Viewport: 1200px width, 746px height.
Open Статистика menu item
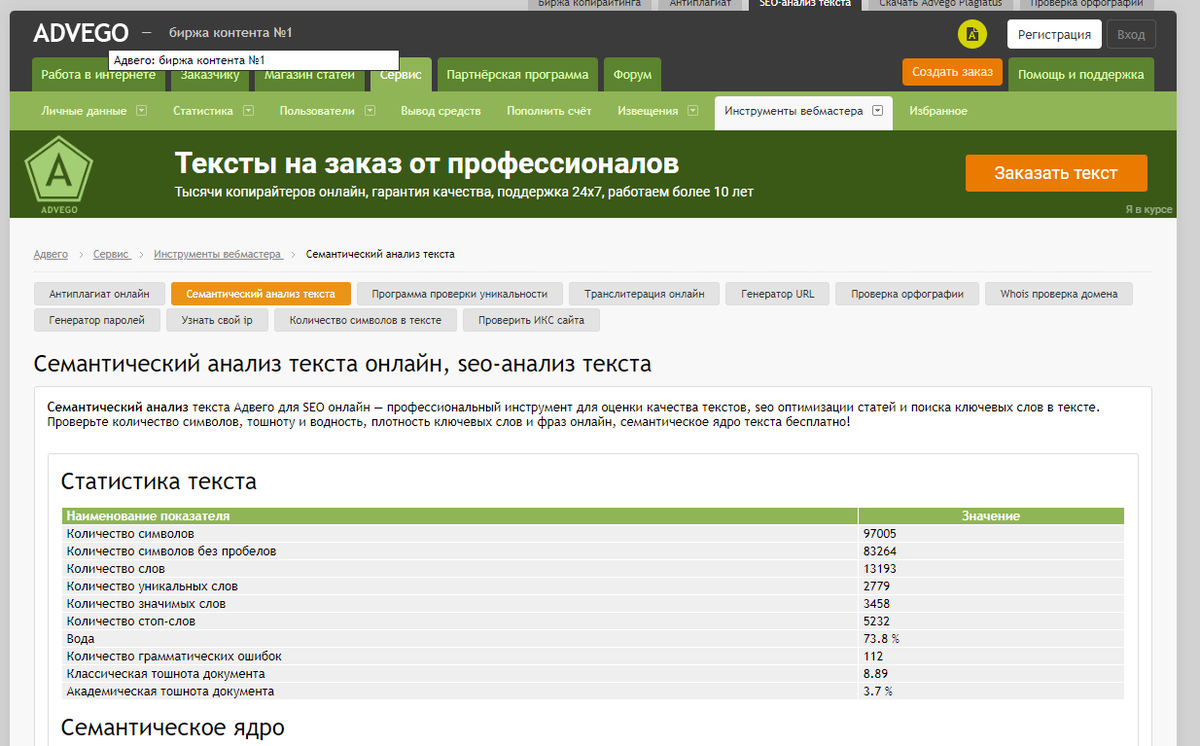[203, 111]
